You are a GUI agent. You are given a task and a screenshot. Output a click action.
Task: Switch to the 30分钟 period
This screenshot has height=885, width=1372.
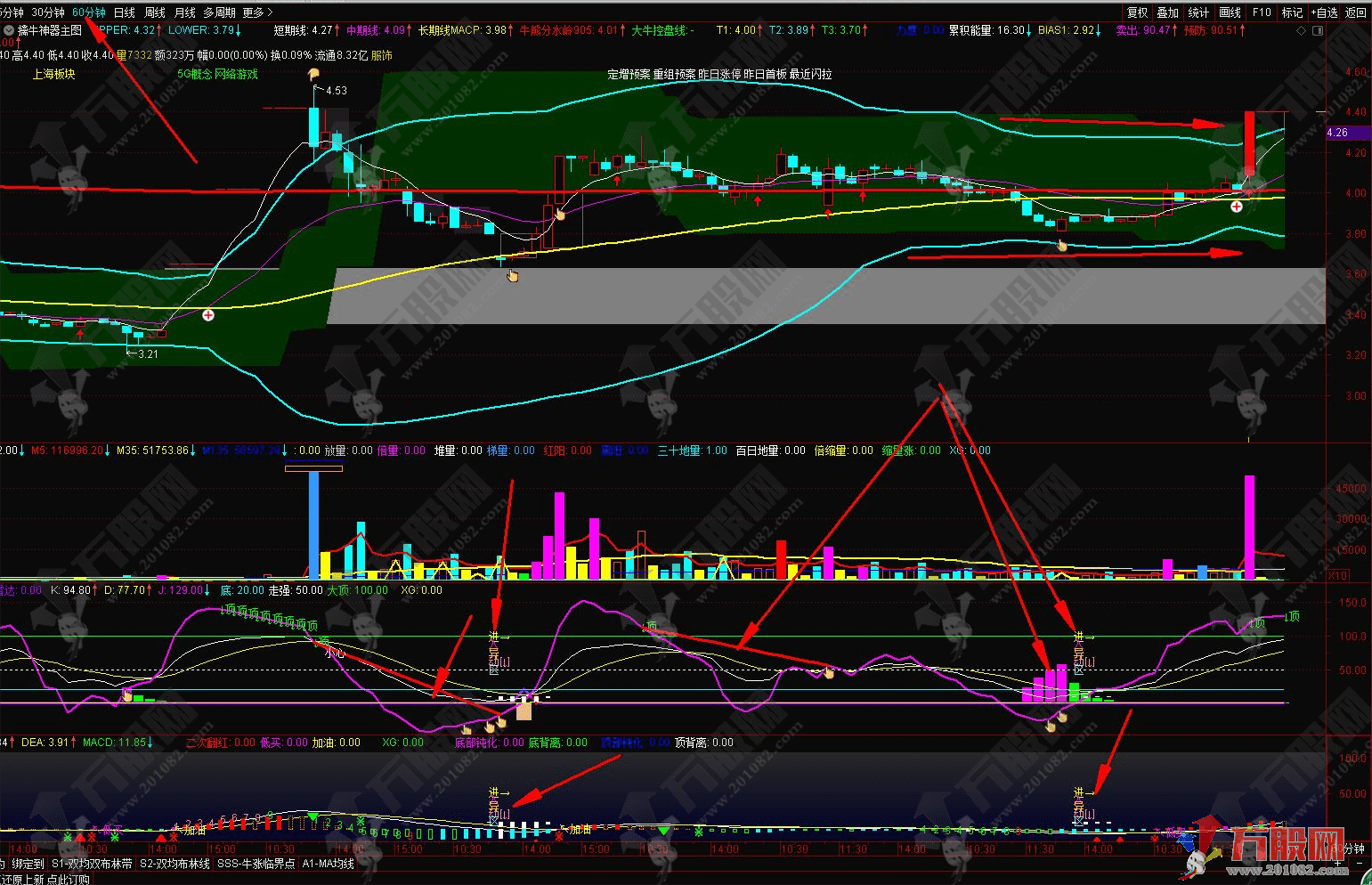[x=48, y=12]
